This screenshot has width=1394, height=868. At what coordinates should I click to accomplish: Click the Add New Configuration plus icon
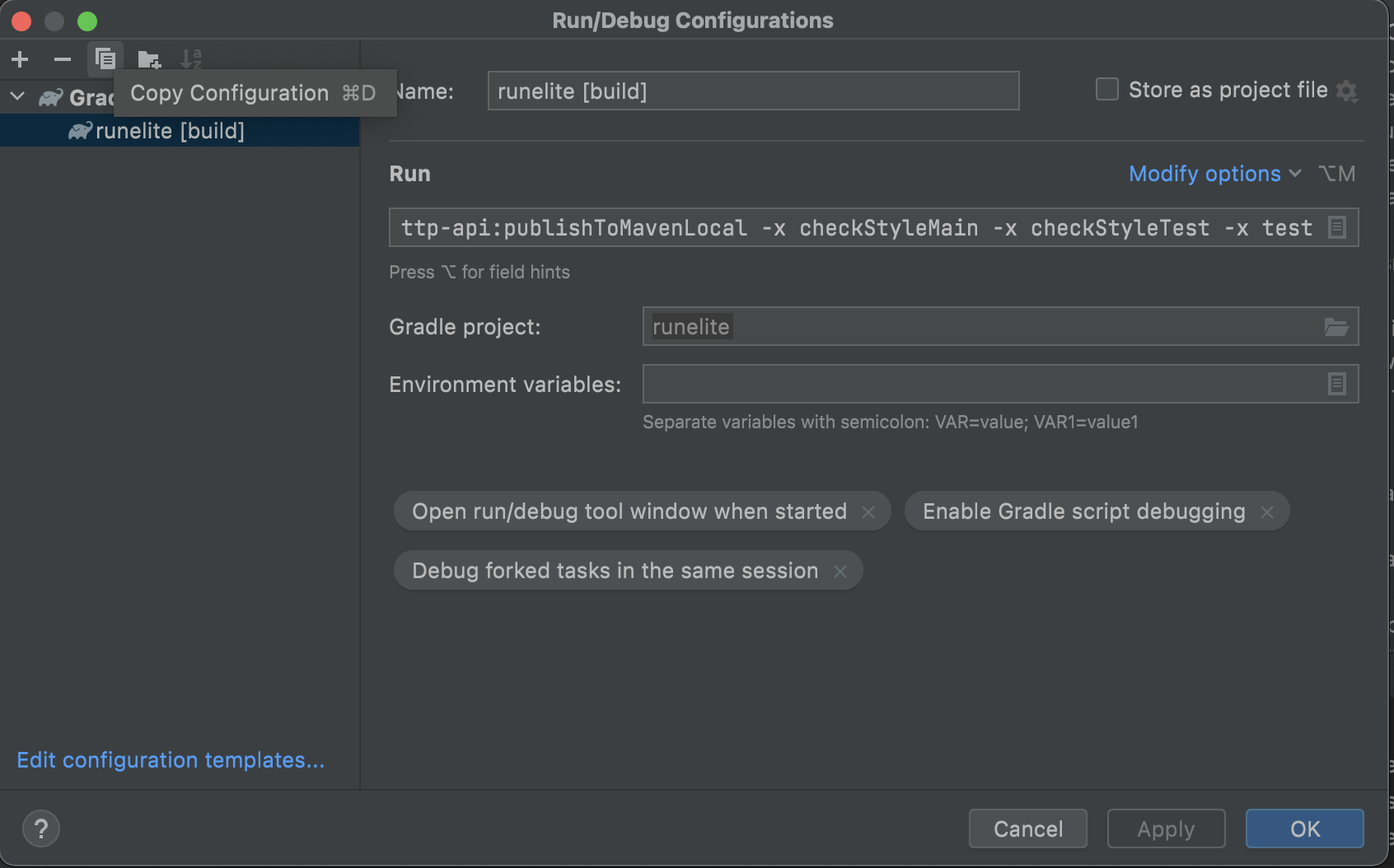pos(21,59)
